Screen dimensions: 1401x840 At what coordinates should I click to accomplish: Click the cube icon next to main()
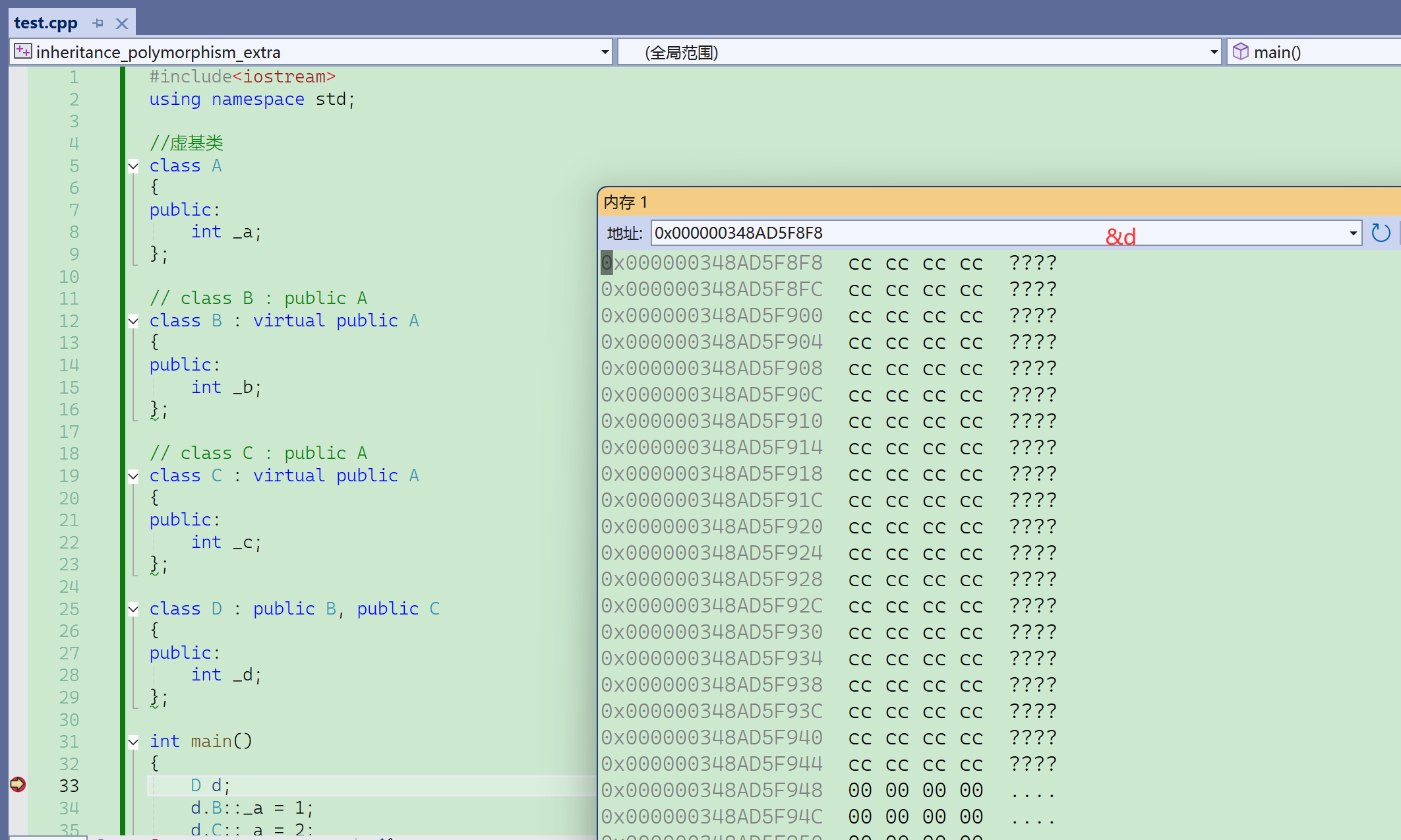click(x=1240, y=51)
